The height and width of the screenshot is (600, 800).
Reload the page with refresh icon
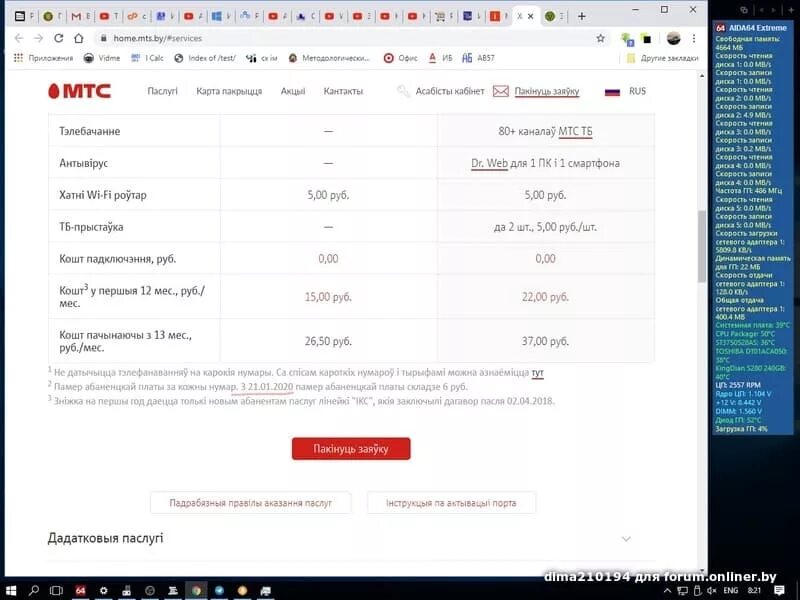(x=59, y=38)
